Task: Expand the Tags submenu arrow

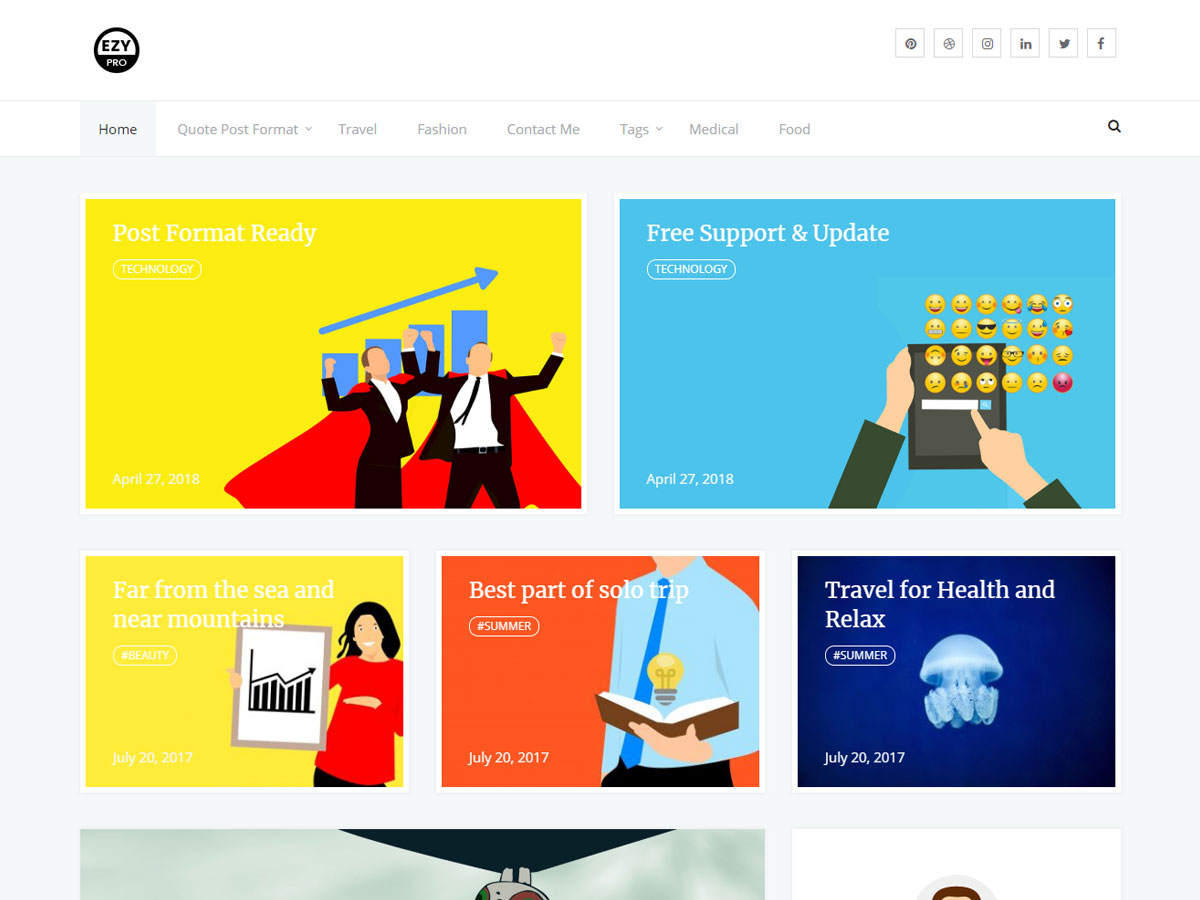Action: coord(659,129)
